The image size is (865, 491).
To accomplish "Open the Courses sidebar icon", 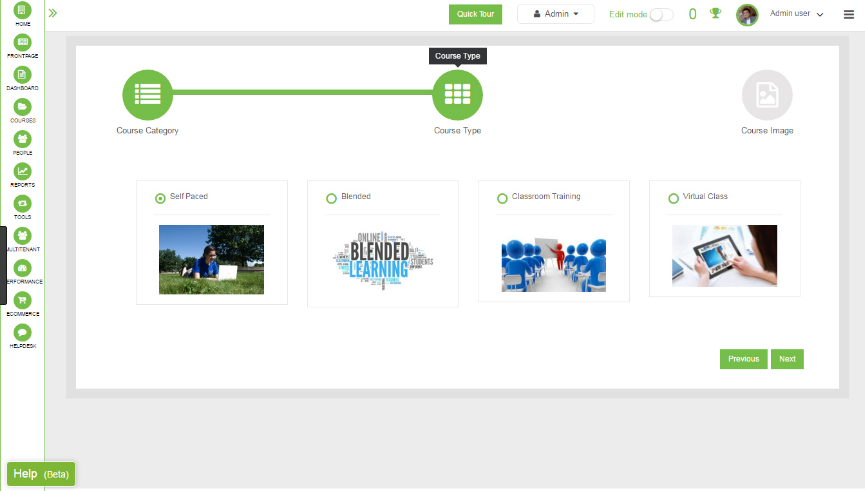I will [22, 107].
